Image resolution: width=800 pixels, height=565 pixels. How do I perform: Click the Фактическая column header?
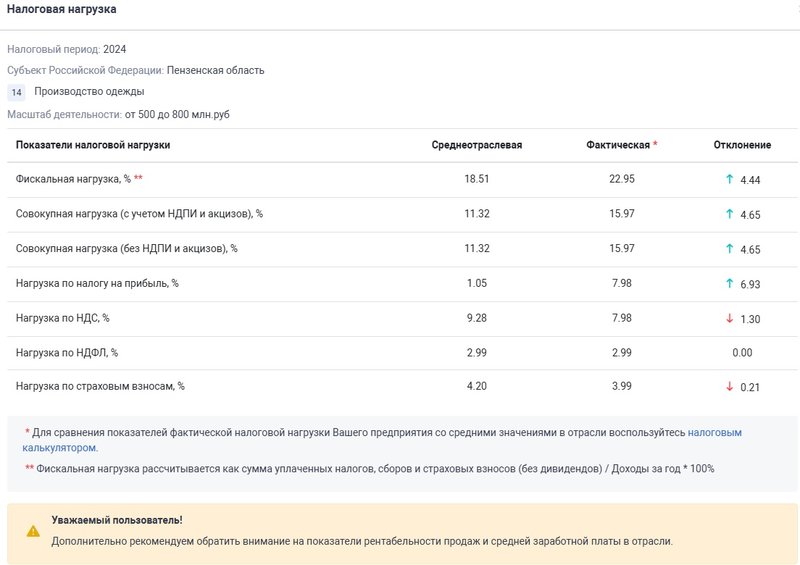[x=618, y=145]
